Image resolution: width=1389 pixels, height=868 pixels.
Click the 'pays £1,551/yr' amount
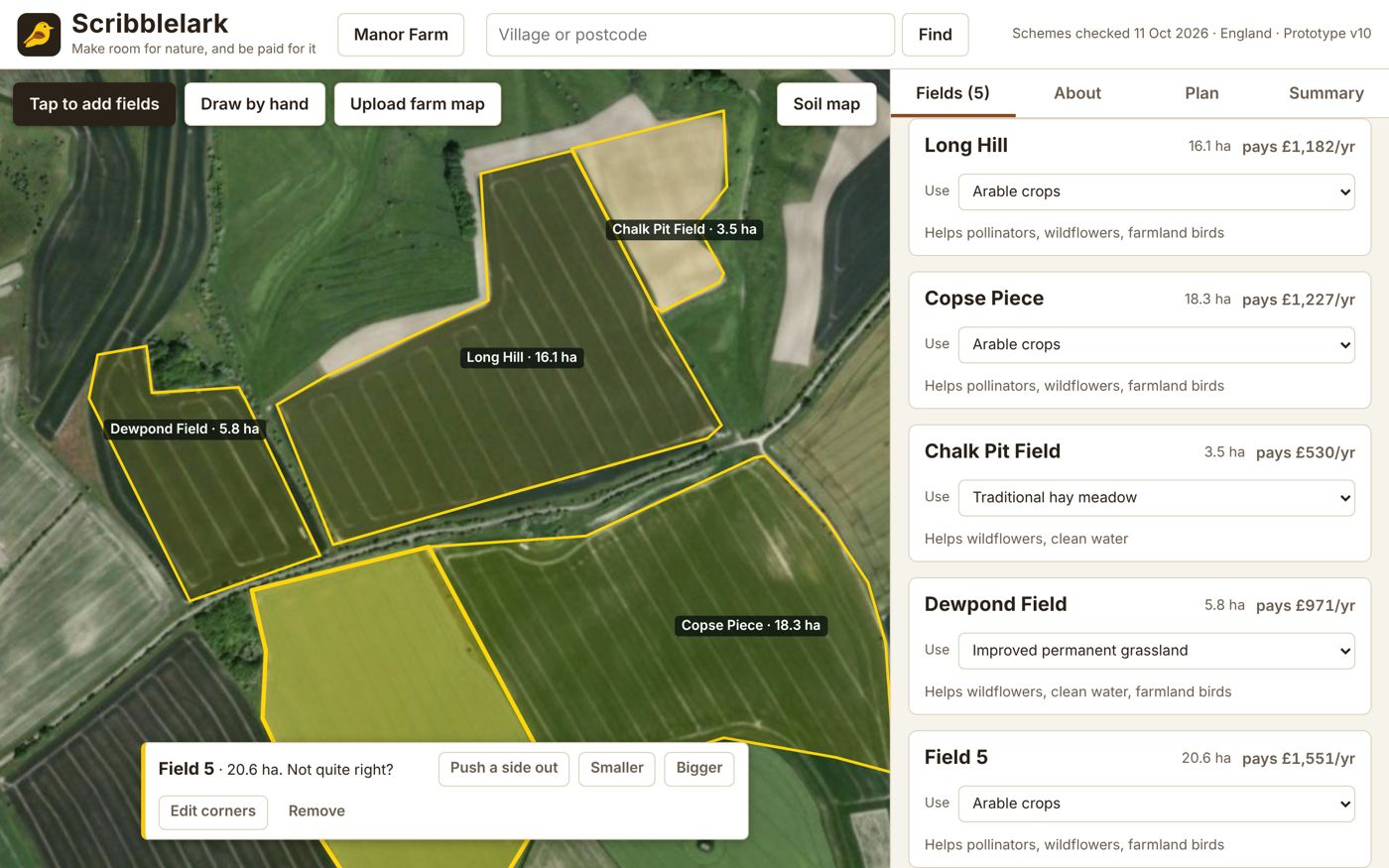point(1299,758)
